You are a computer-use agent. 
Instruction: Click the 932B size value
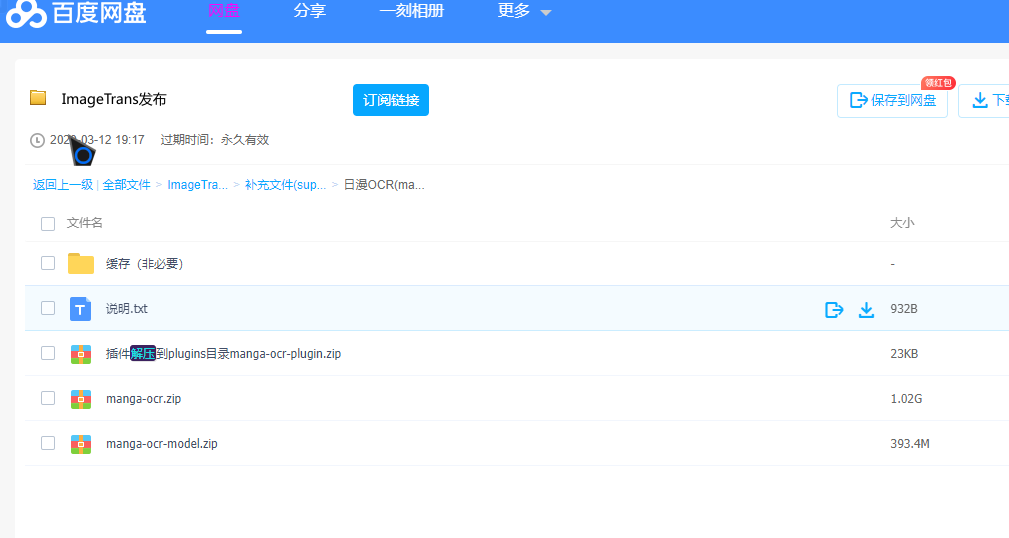(x=904, y=309)
